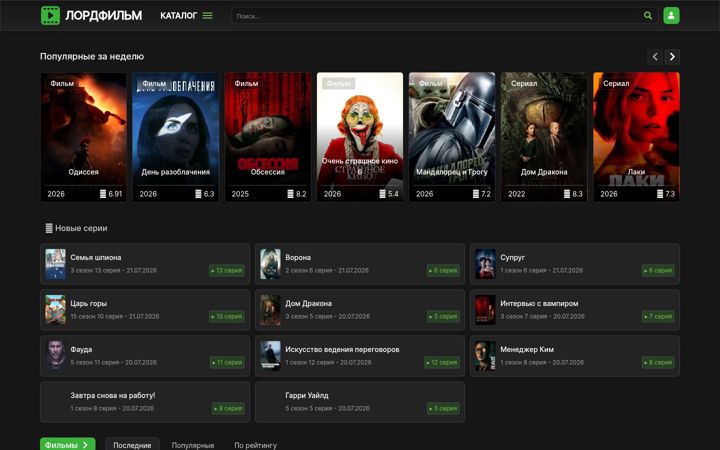Expand the green Фильмы button
720x450 pixels.
click(68, 445)
